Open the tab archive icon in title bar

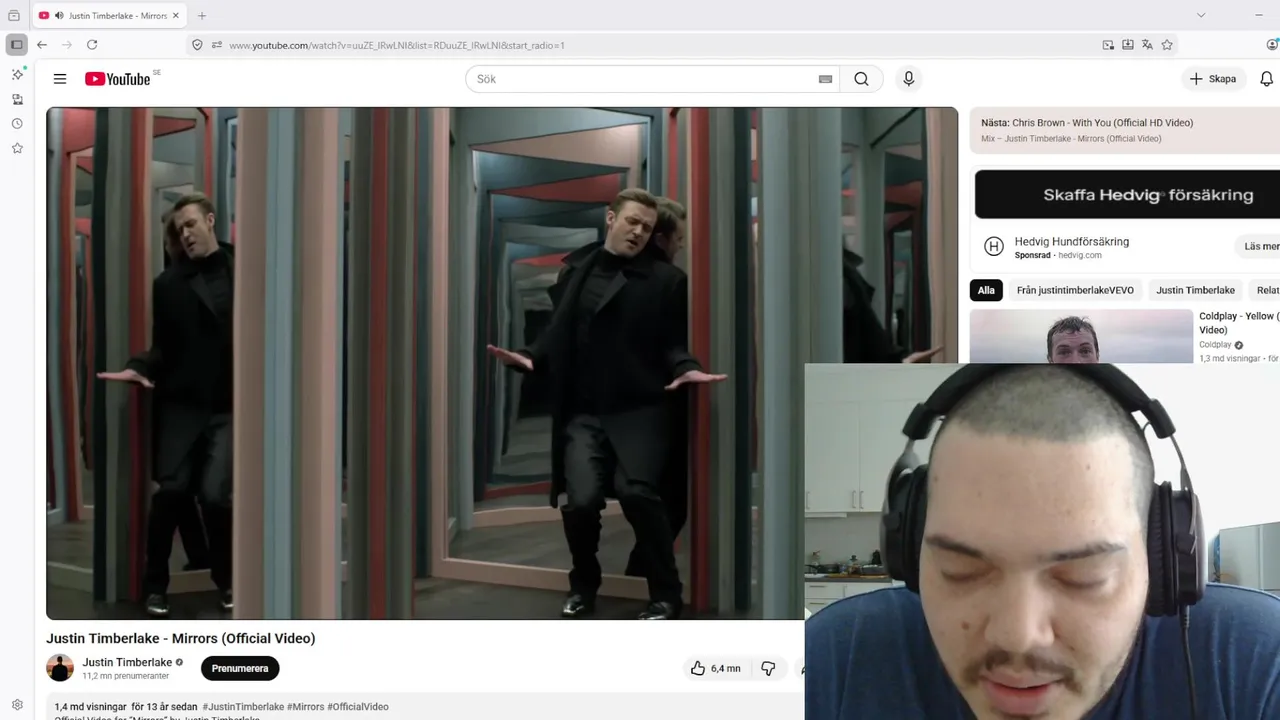tap(14, 15)
